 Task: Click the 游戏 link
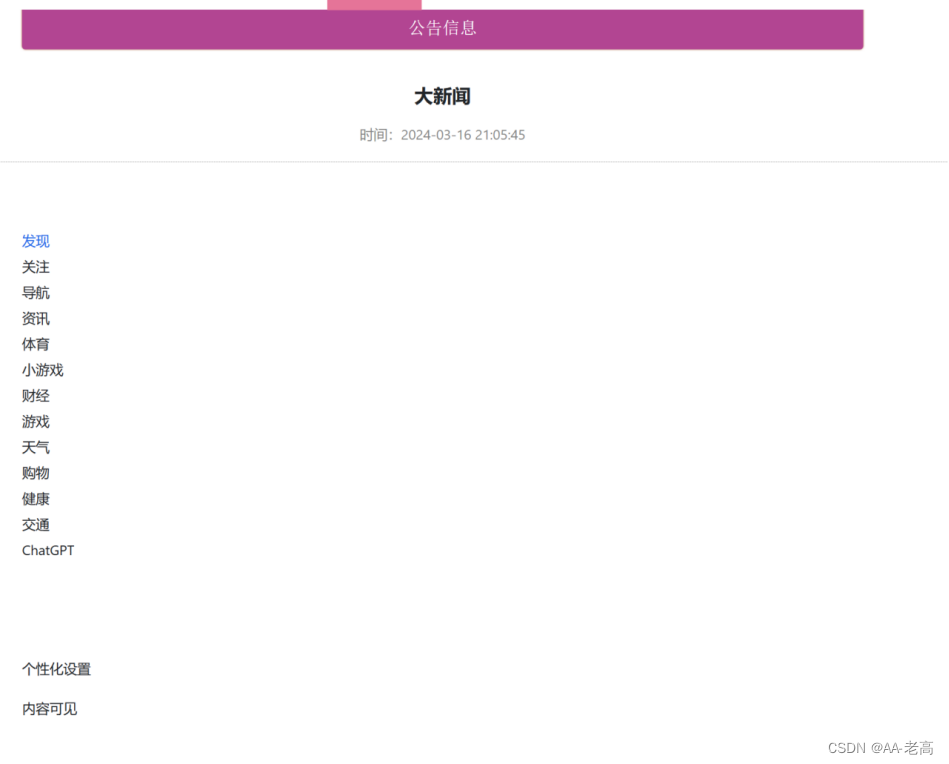[x=36, y=421]
